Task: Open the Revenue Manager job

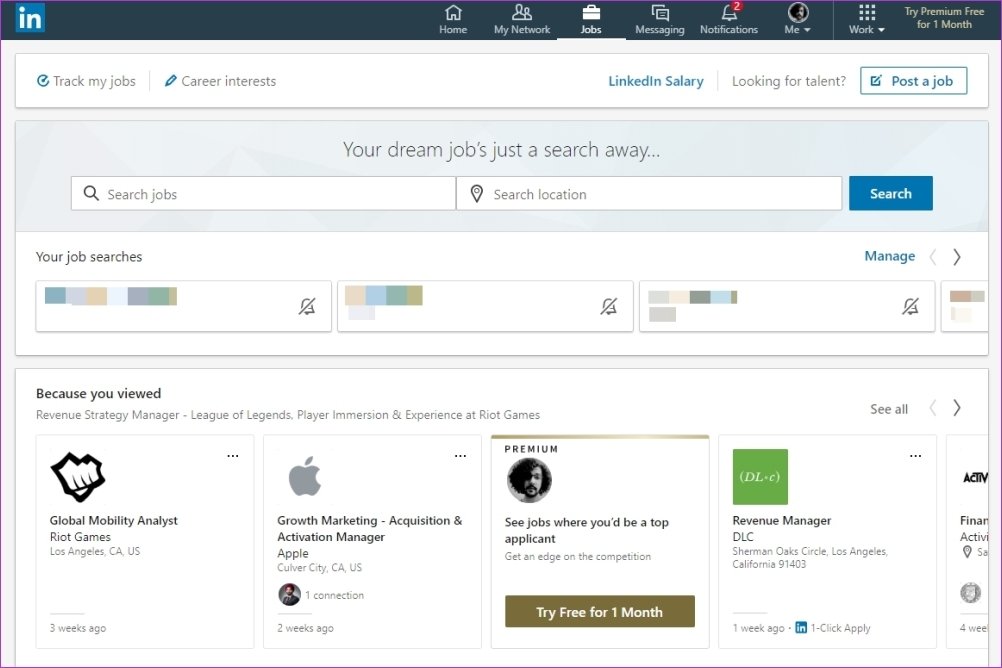Action: point(782,520)
